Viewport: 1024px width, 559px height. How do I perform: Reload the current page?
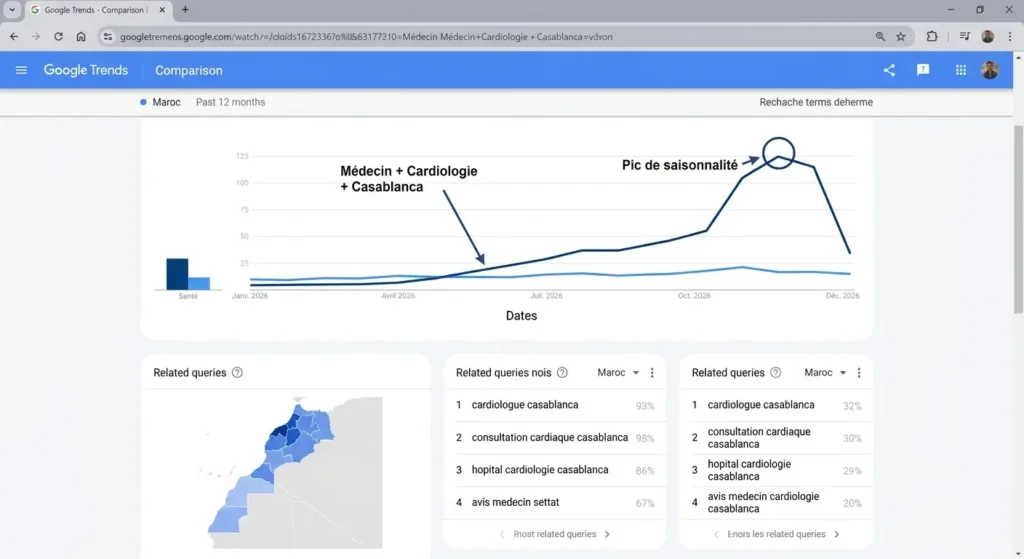click(x=58, y=37)
